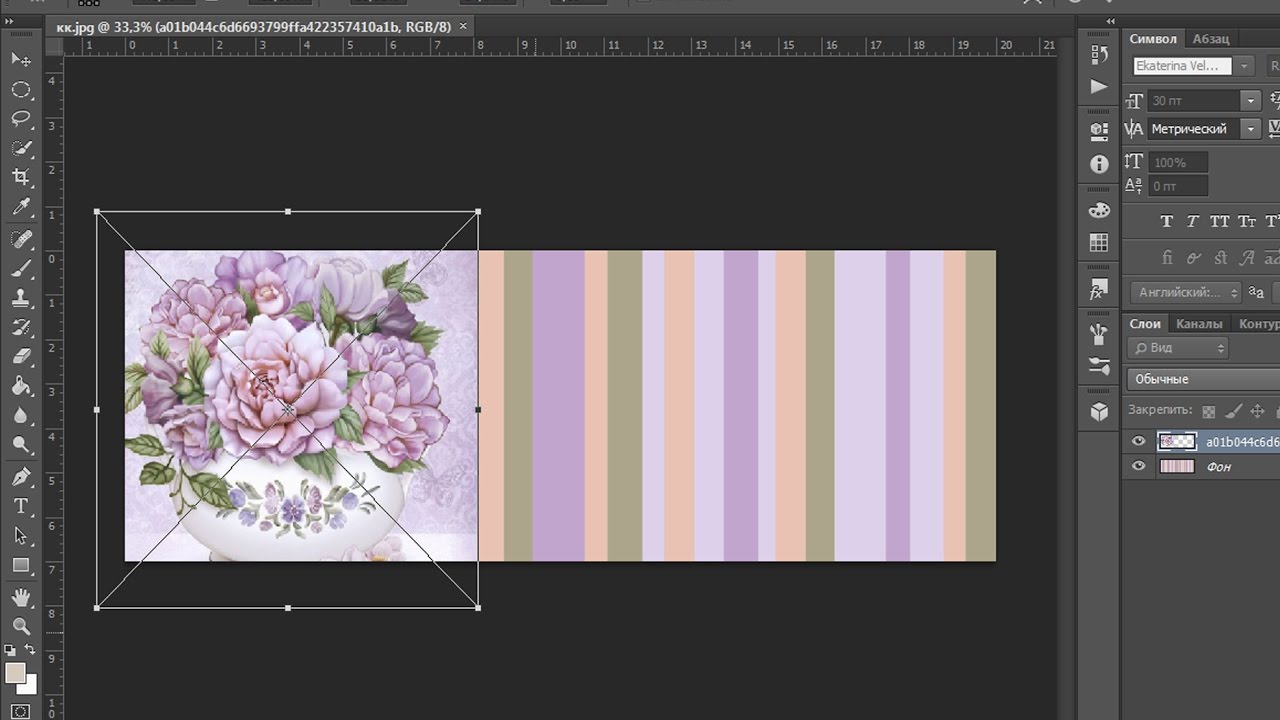Viewport: 1280px width, 720px height.
Task: Switch to Символ tab
Action: pyautogui.click(x=1153, y=38)
